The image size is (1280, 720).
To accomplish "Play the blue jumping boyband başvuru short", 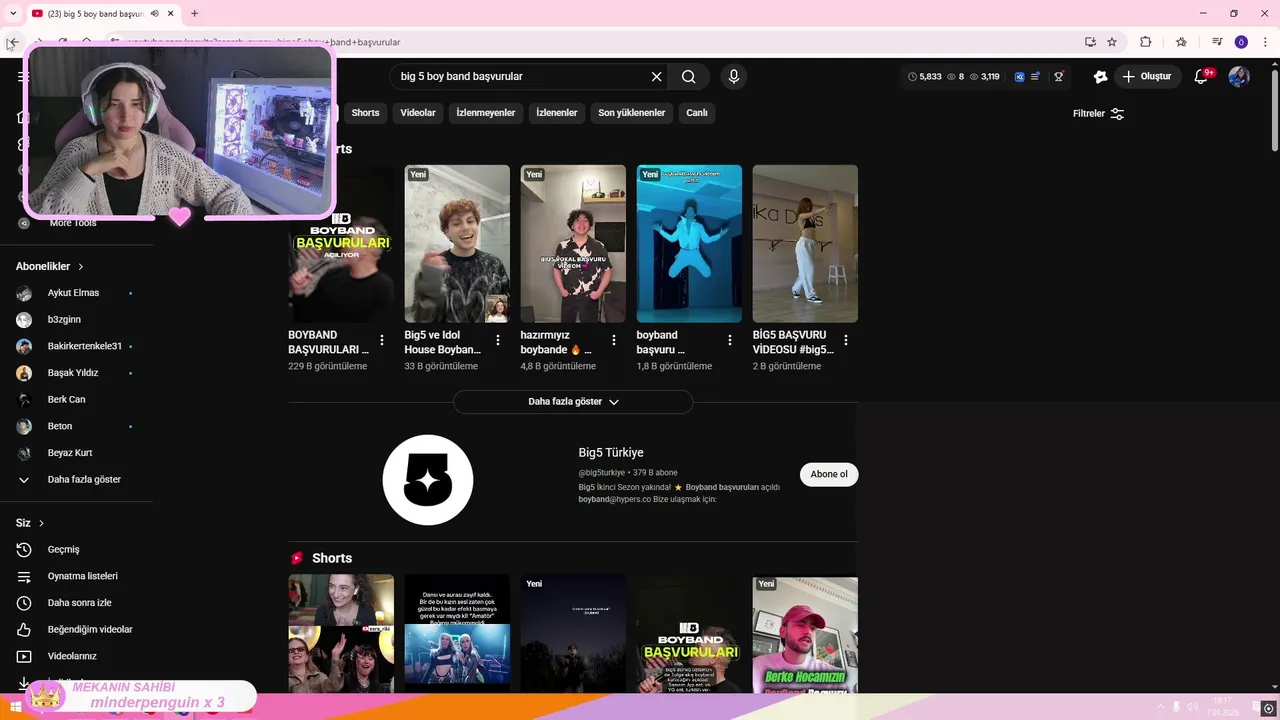I will (x=689, y=244).
